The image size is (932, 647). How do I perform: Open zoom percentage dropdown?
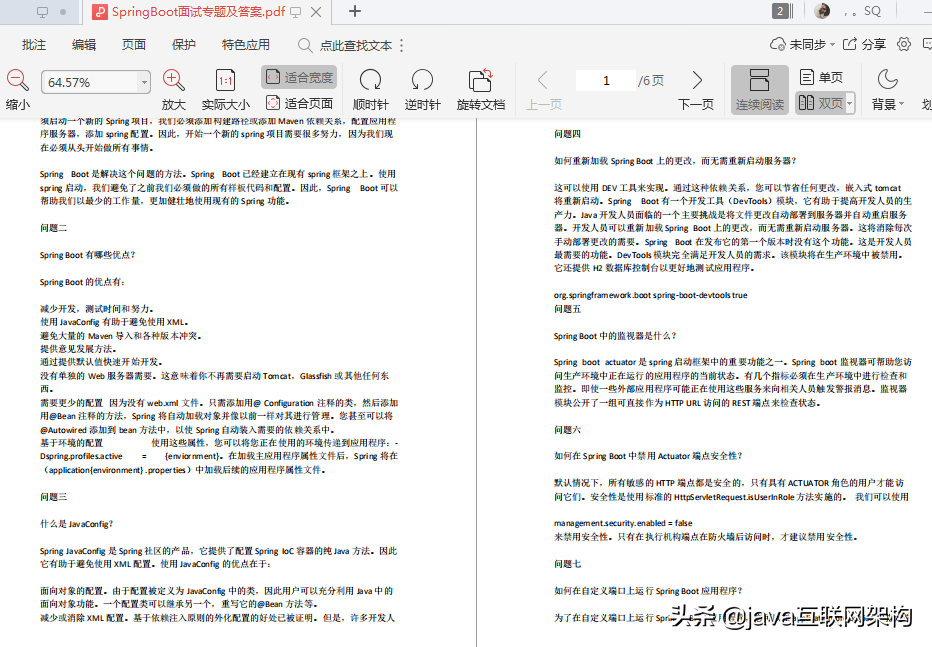coord(144,82)
